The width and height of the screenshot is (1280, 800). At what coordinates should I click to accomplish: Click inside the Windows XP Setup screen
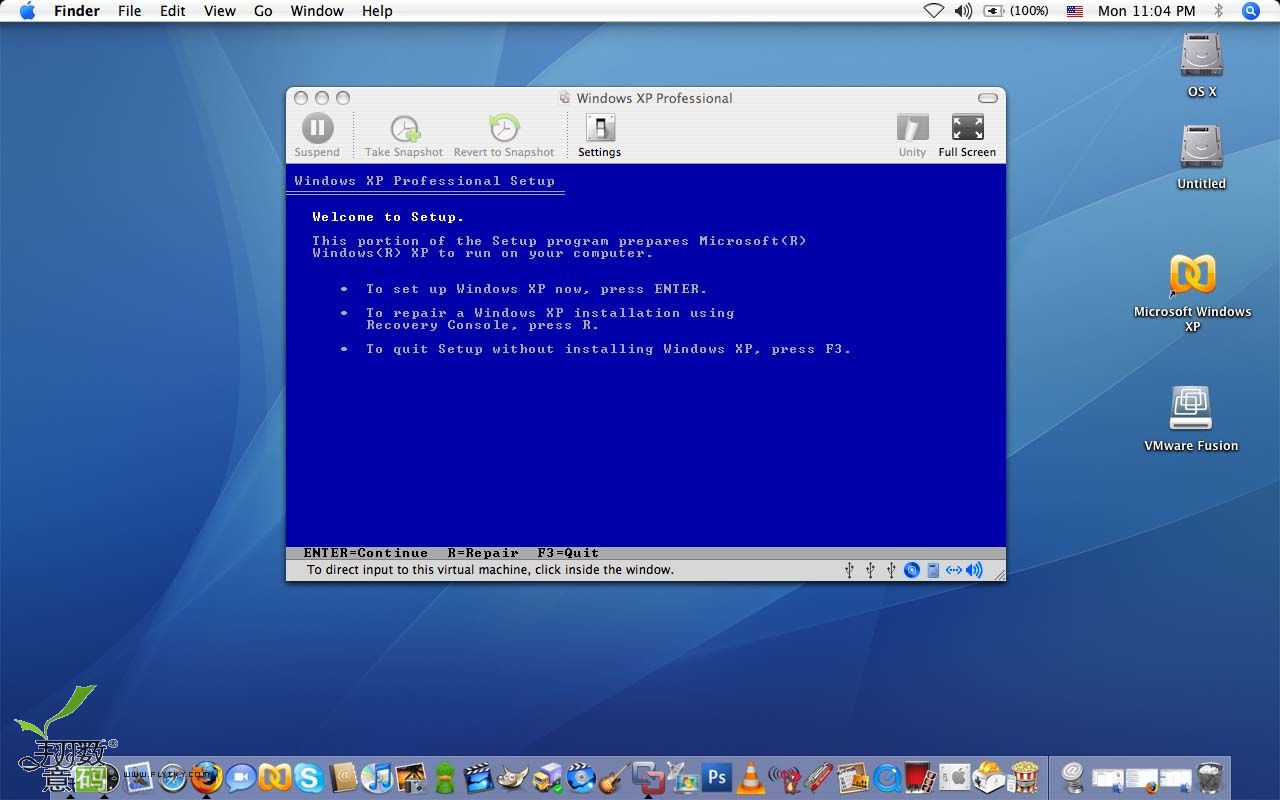(645, 420)
